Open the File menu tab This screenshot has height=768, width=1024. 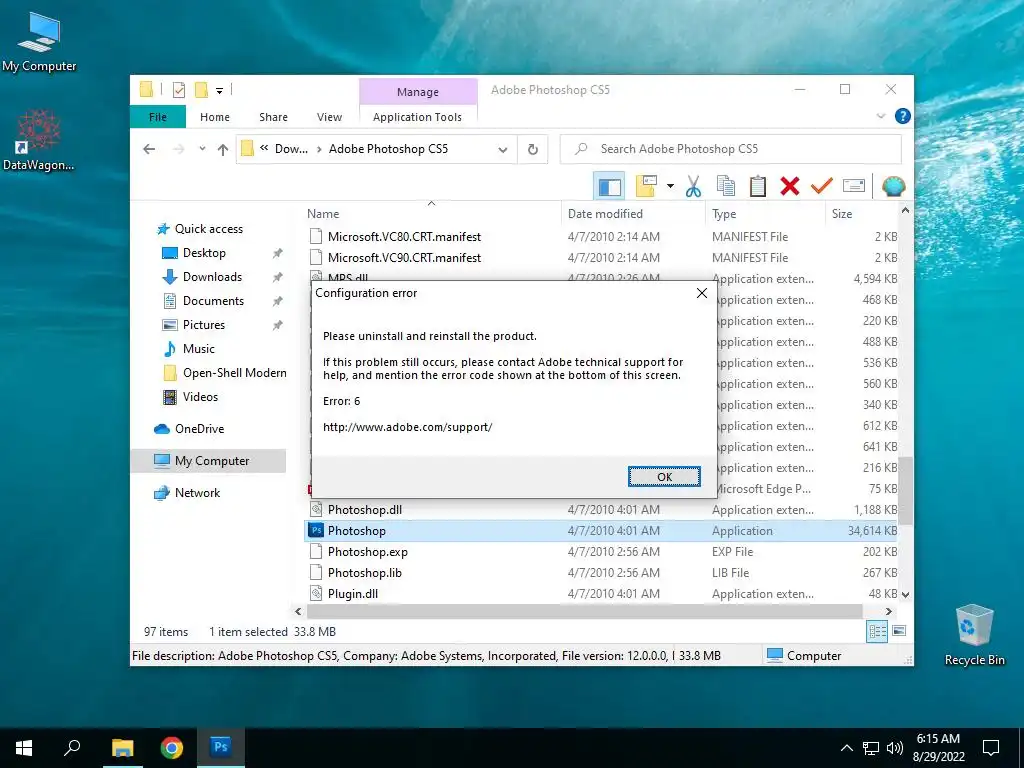[158, 117]
